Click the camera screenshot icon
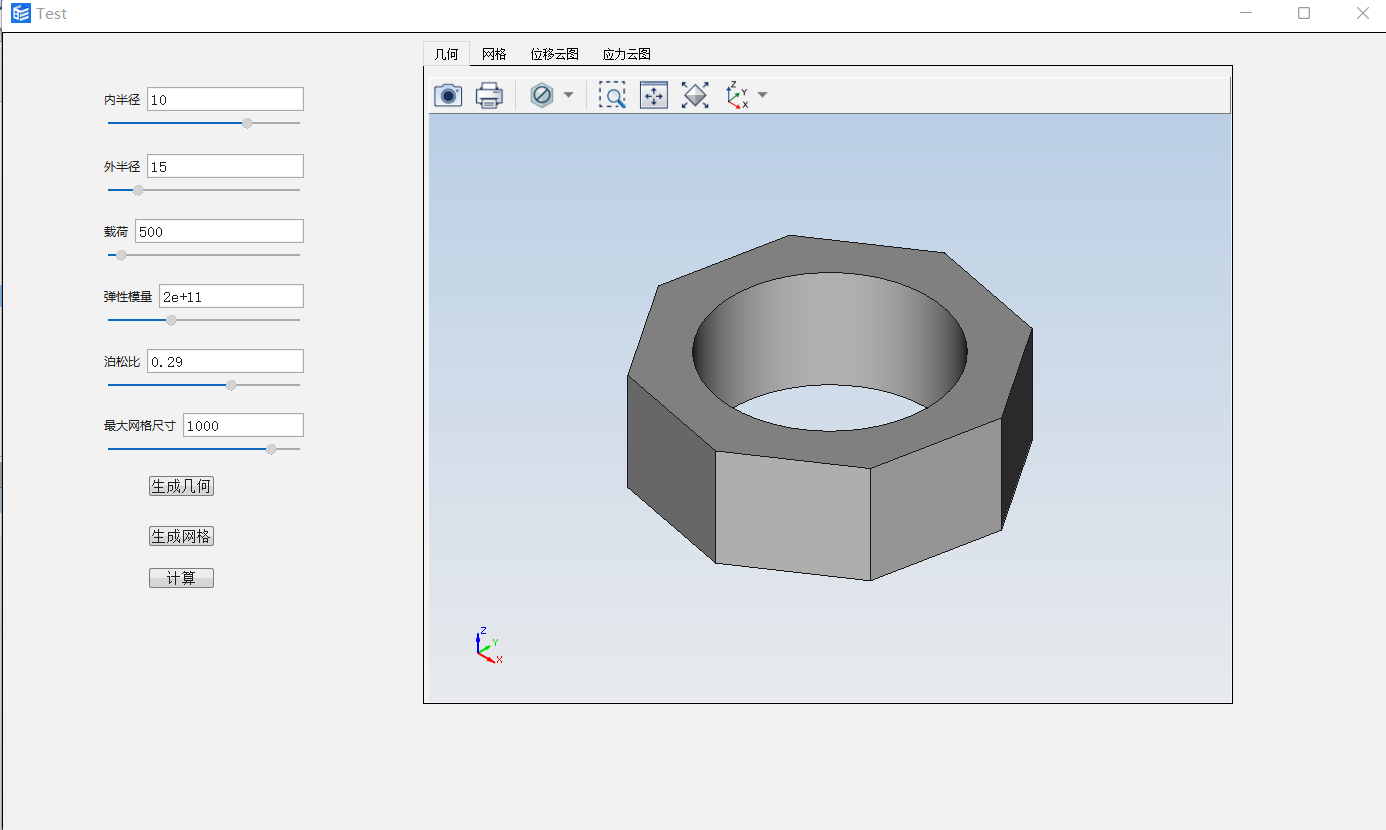Screen dimensions: 1386x830 [448, 95]
